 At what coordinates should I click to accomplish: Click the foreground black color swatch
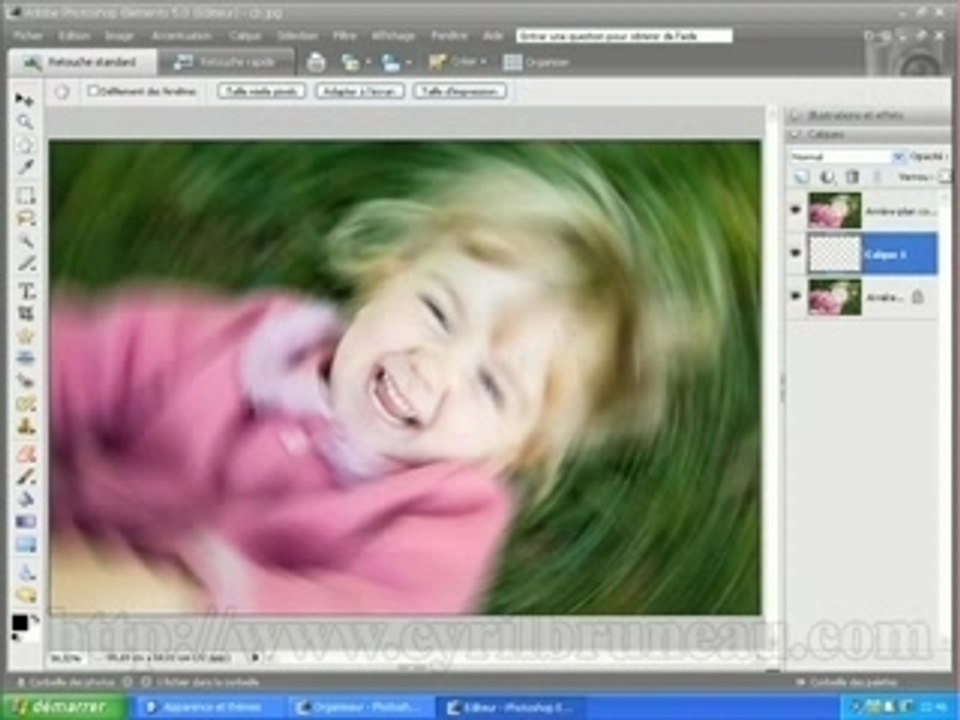coord(20,623)
